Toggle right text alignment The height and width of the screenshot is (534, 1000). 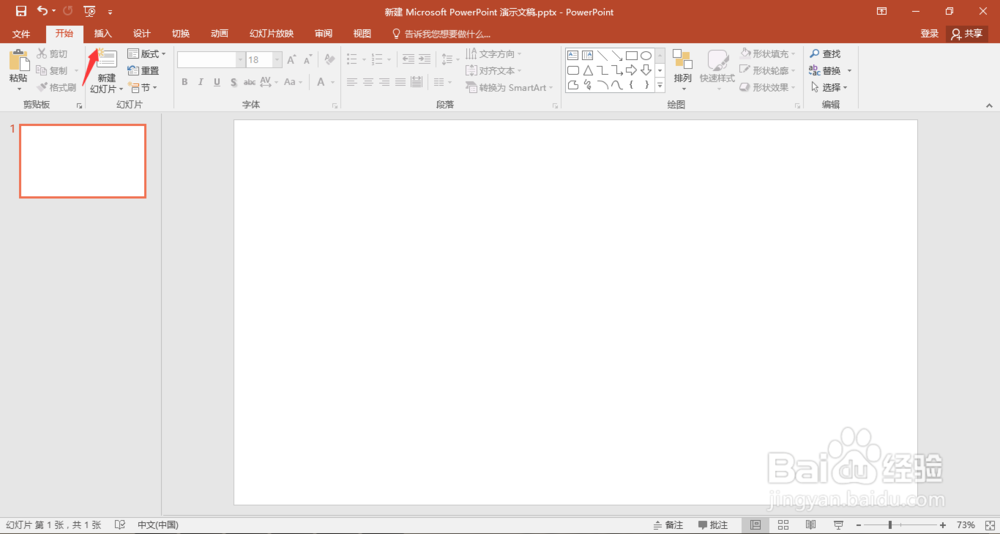pyautogui.click(x=384, y=82)
